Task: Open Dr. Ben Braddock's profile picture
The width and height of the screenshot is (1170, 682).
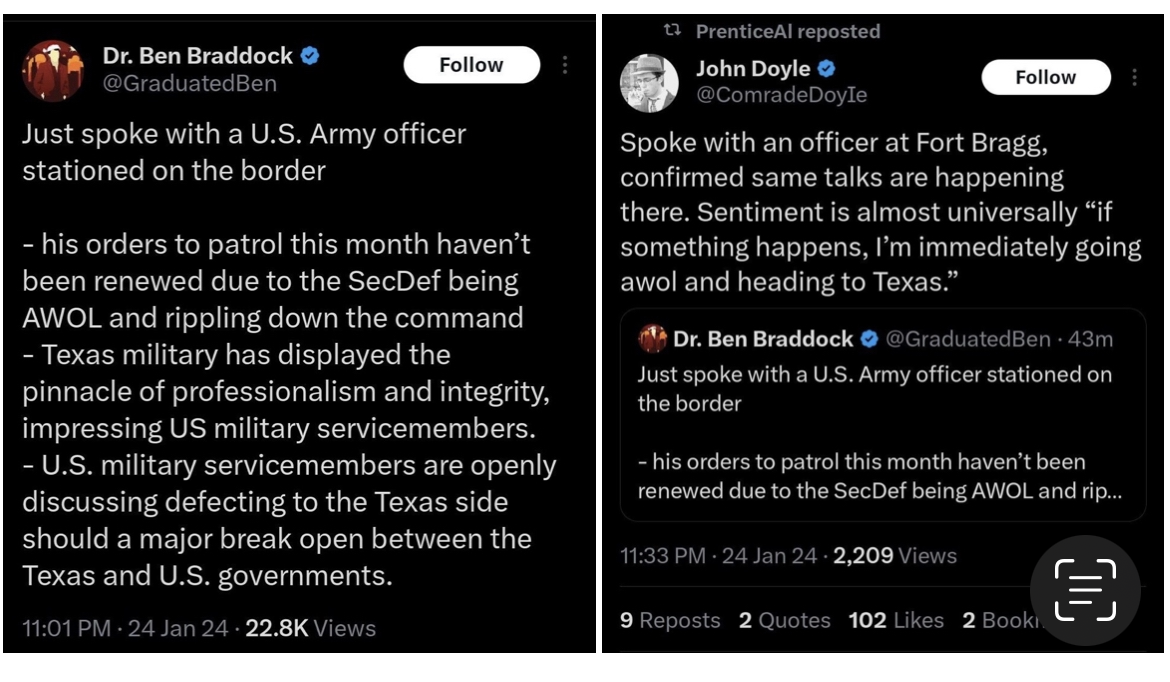Action: (52, 70)
